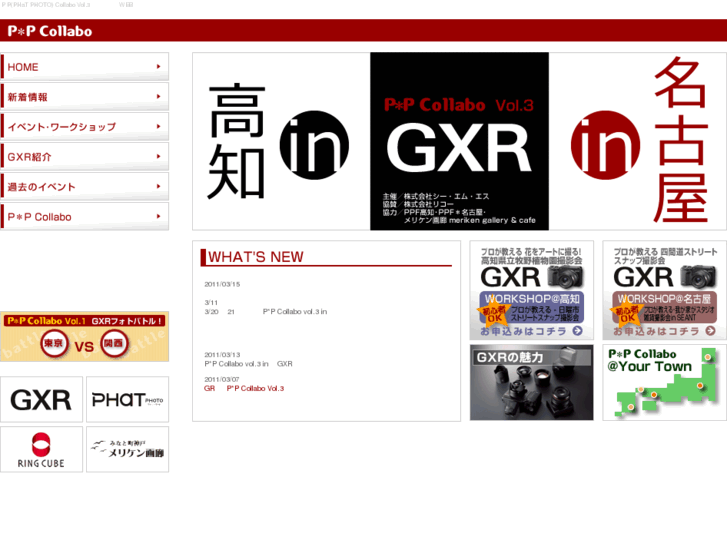Click the 2011/03/13 news date
The height and width of the screenshot is (545, 727).
(x=222, y=354)
